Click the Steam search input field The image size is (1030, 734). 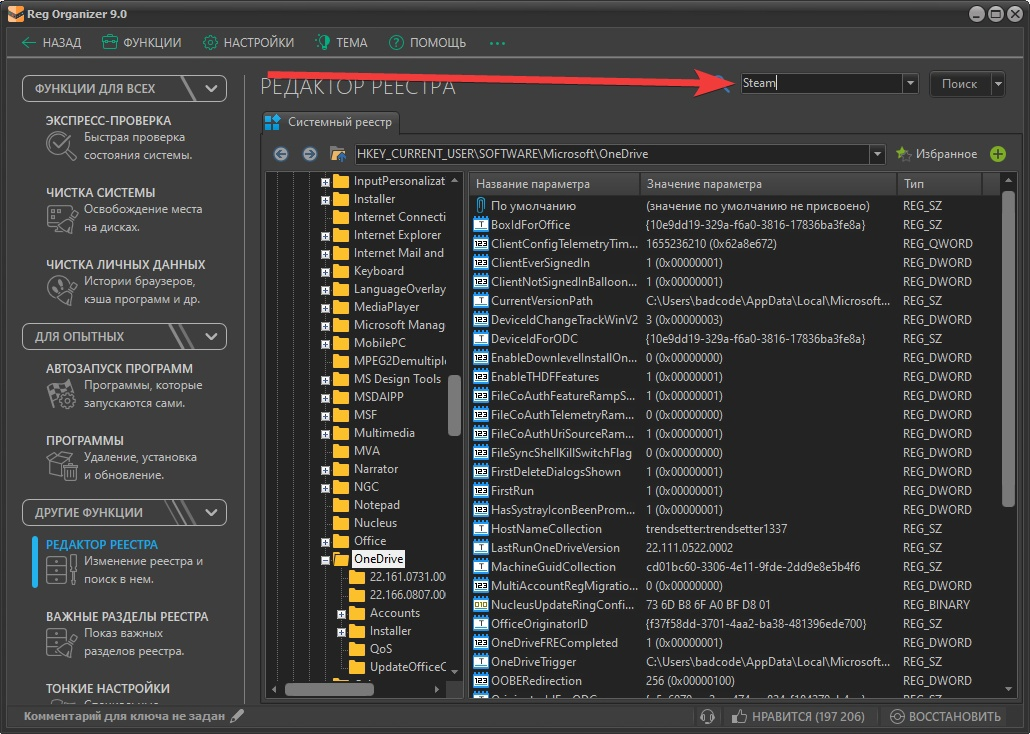(822, 83)
